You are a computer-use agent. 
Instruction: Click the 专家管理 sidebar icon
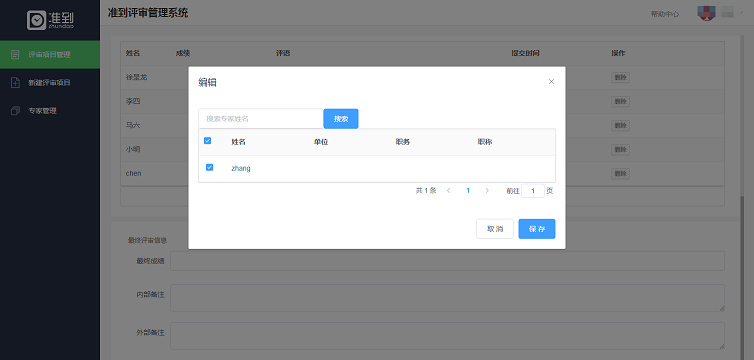point(15,111)
